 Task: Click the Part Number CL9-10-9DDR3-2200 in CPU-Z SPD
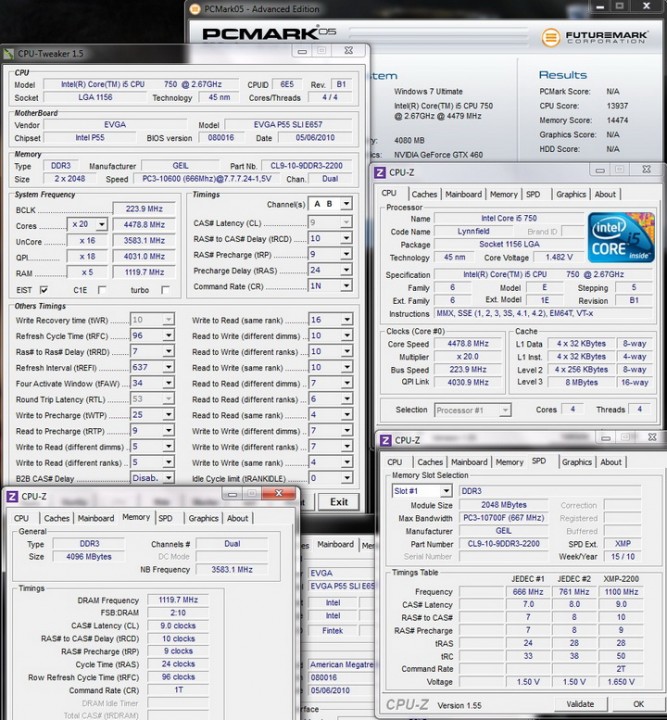pyautogui.click(x=504, y=544)
